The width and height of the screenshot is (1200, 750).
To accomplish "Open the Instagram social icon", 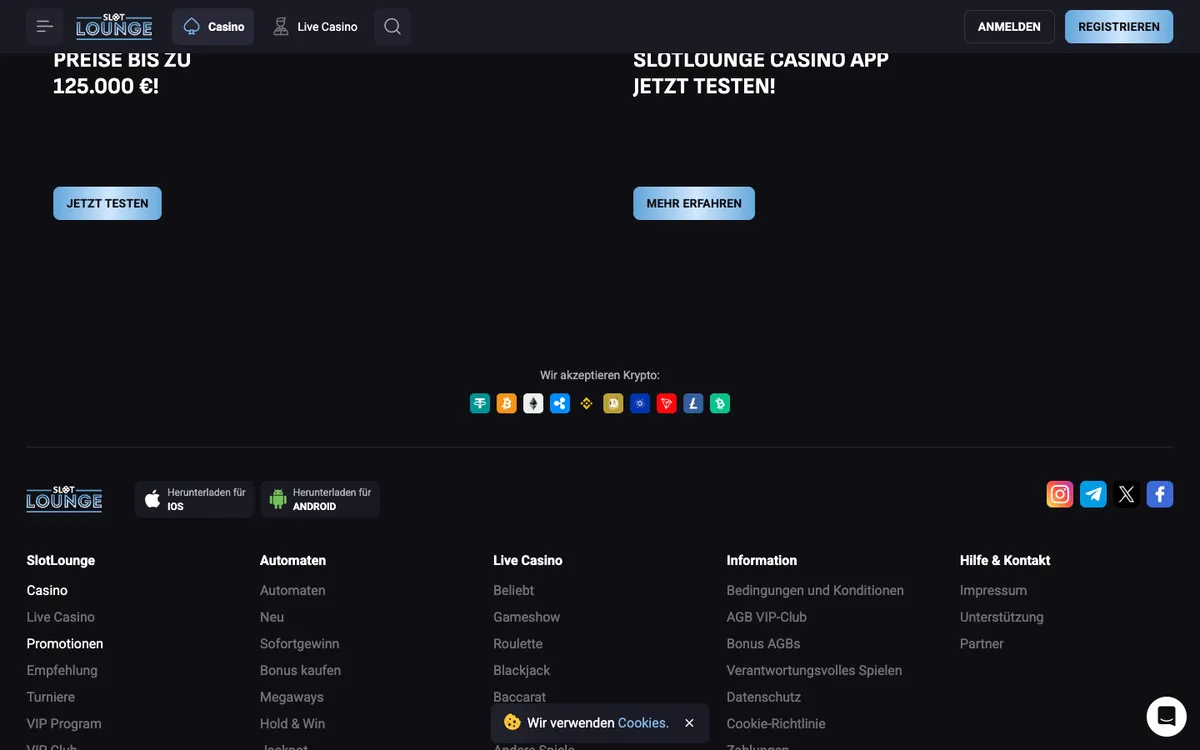I will coord(1060,494).
